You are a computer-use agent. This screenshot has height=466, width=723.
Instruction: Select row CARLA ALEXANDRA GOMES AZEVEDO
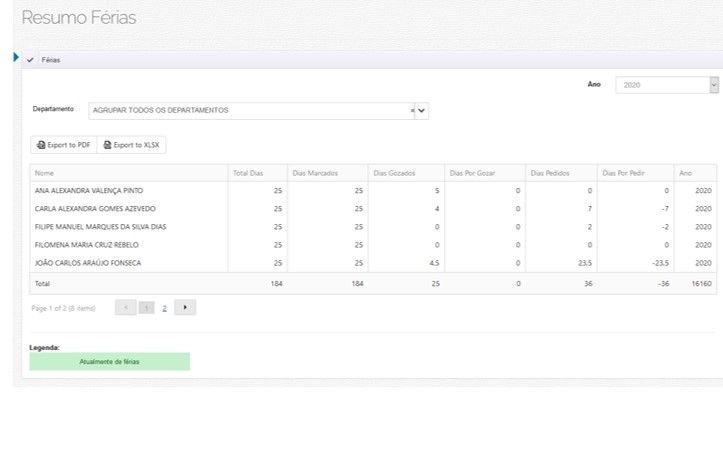373,208
